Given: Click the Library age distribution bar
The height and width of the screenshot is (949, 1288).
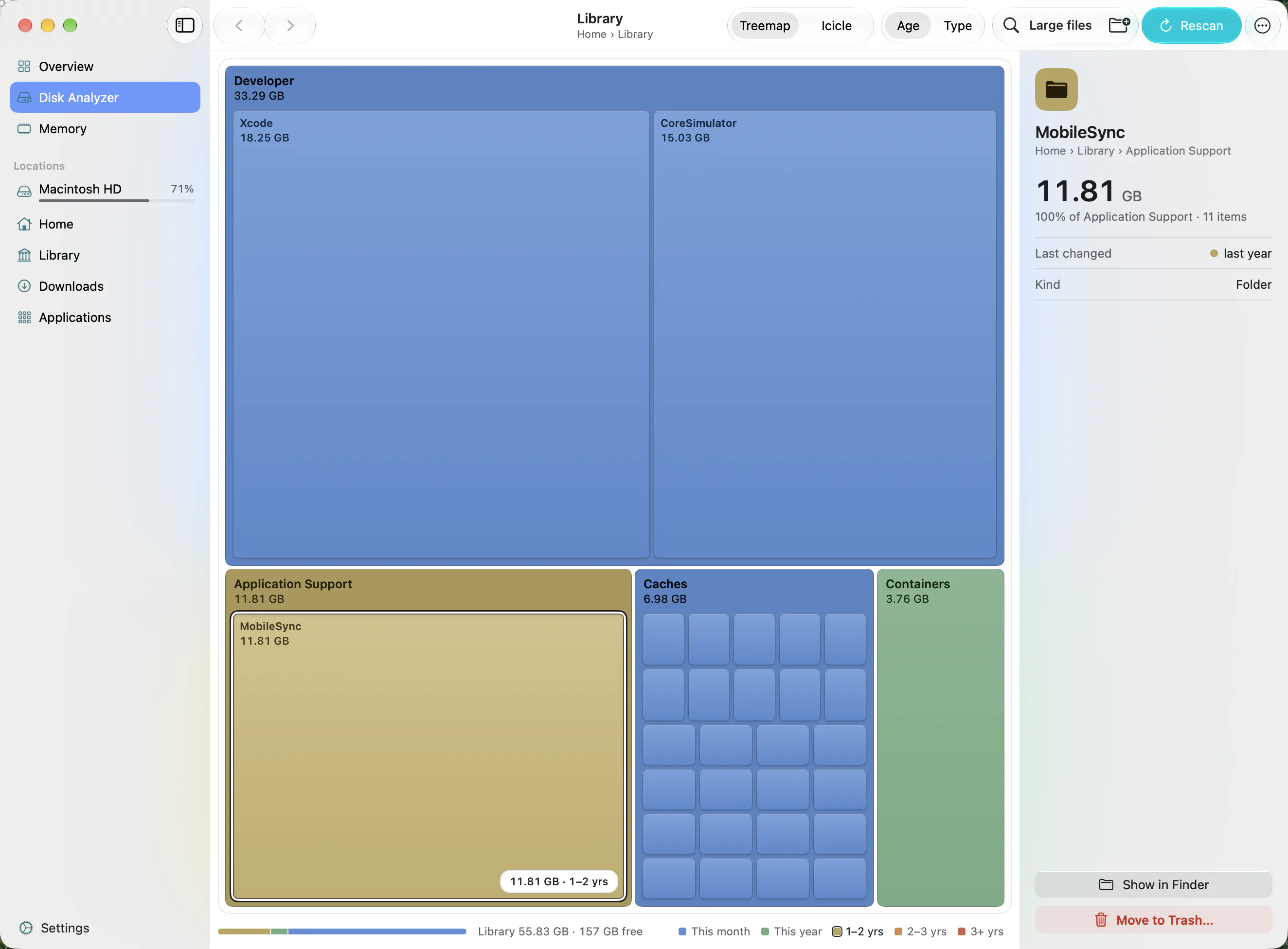Looking at the screenshot, I should (342, 931).
